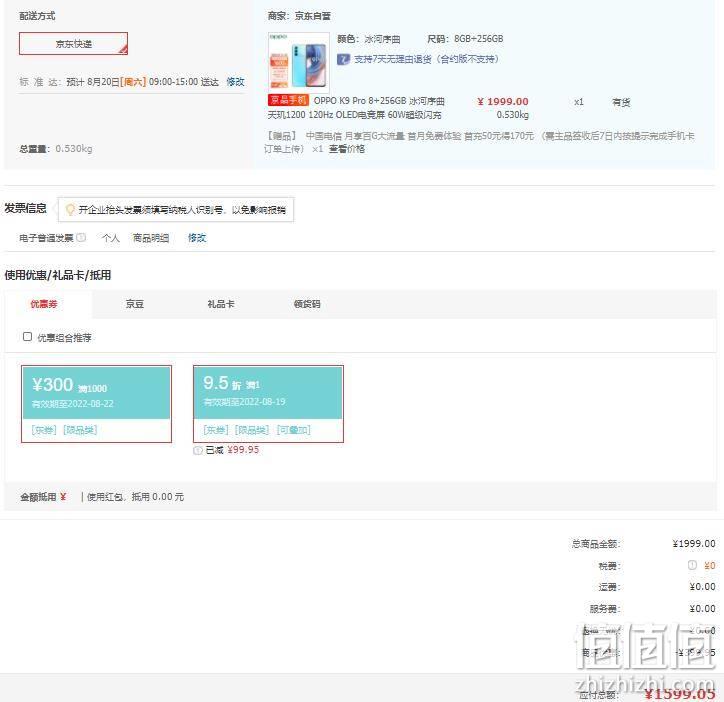
Task: Click the 尺码: 8GB+256GB label
Action: (465, 39)
